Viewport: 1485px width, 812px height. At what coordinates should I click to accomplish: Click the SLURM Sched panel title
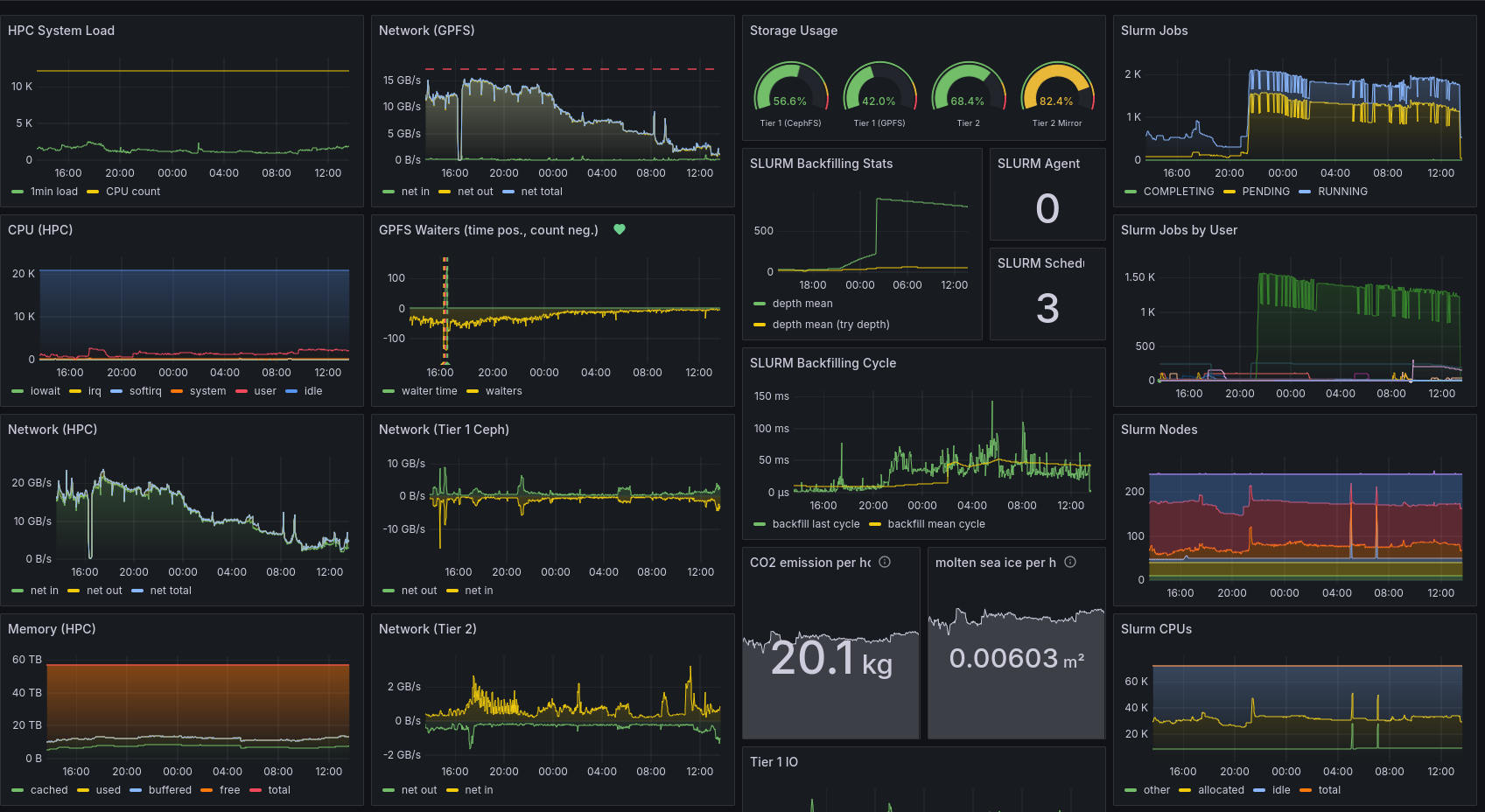(x=1040, y=263)
